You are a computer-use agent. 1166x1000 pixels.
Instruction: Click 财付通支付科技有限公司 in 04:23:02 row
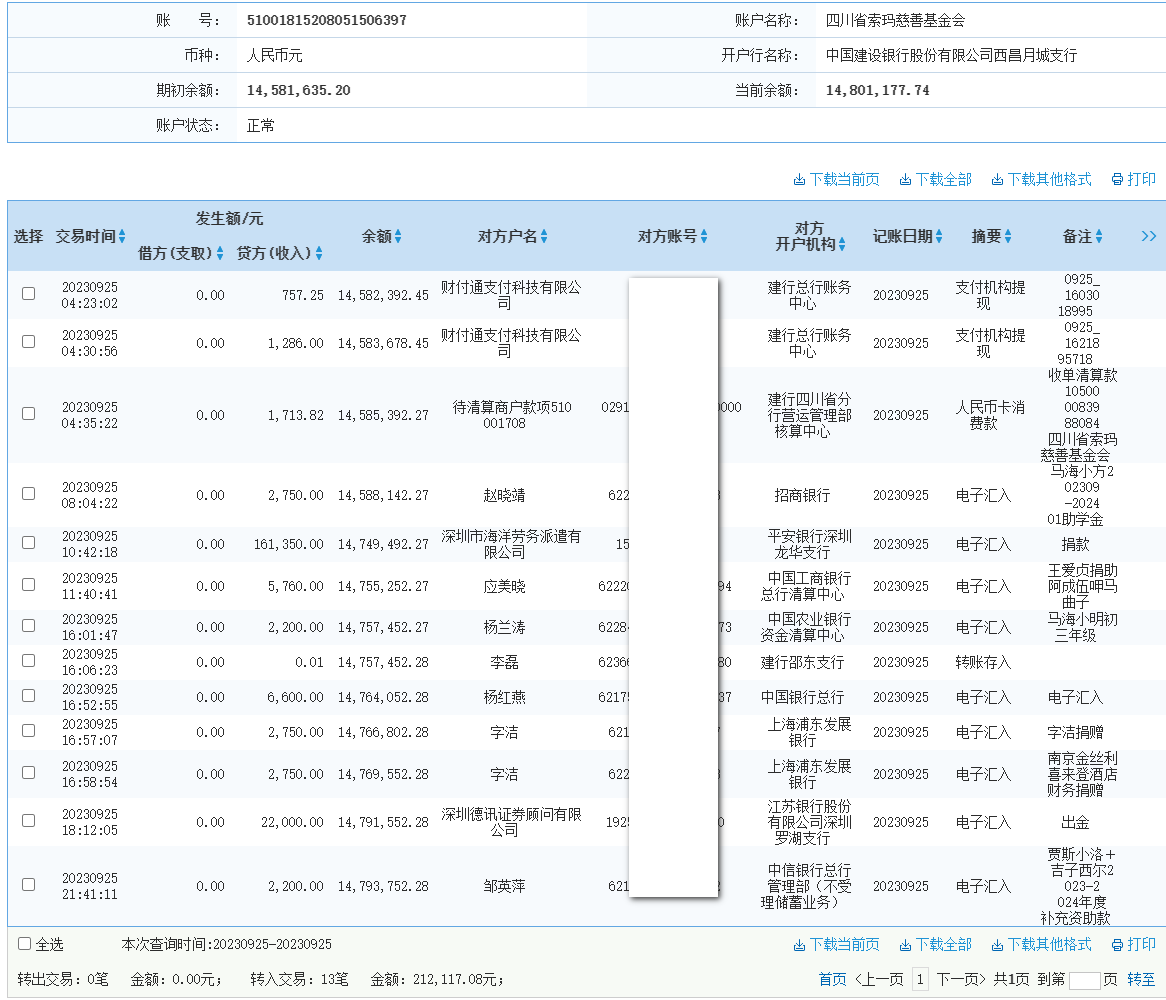pyautogui.click(x=511, y=295)
